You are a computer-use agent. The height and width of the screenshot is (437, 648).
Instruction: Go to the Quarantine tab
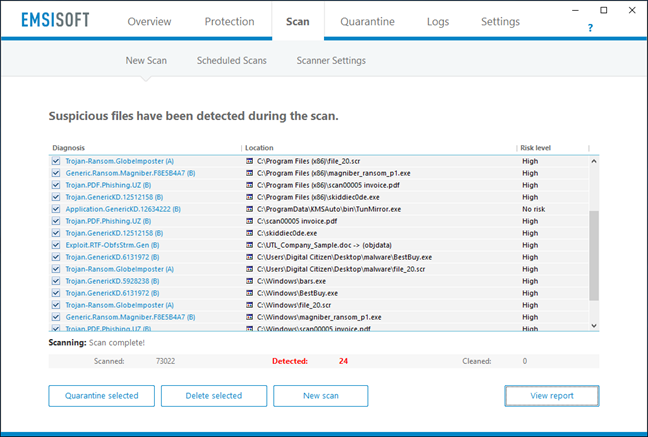[367, 21]
